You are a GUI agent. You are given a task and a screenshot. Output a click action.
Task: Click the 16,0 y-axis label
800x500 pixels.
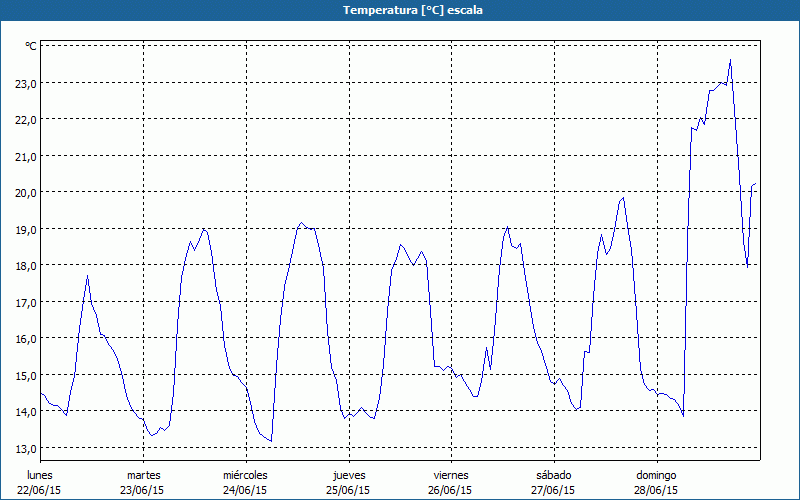point(26,339)
